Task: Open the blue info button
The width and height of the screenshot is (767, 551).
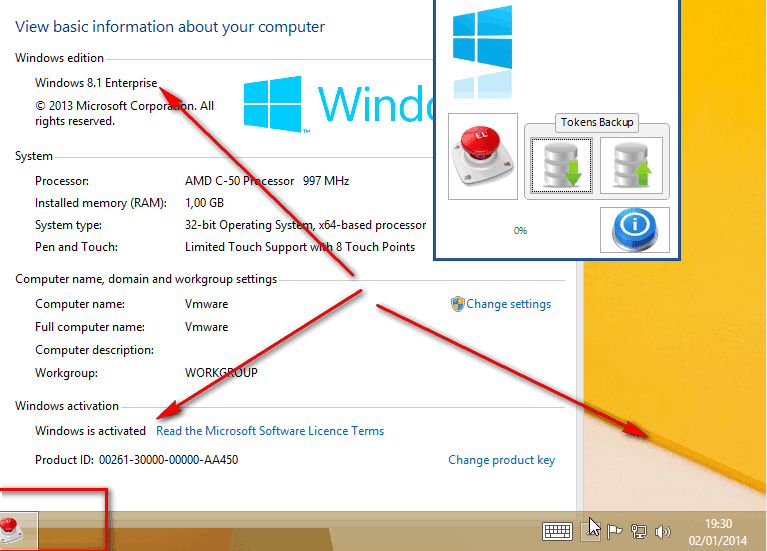Action: point(634,230)
